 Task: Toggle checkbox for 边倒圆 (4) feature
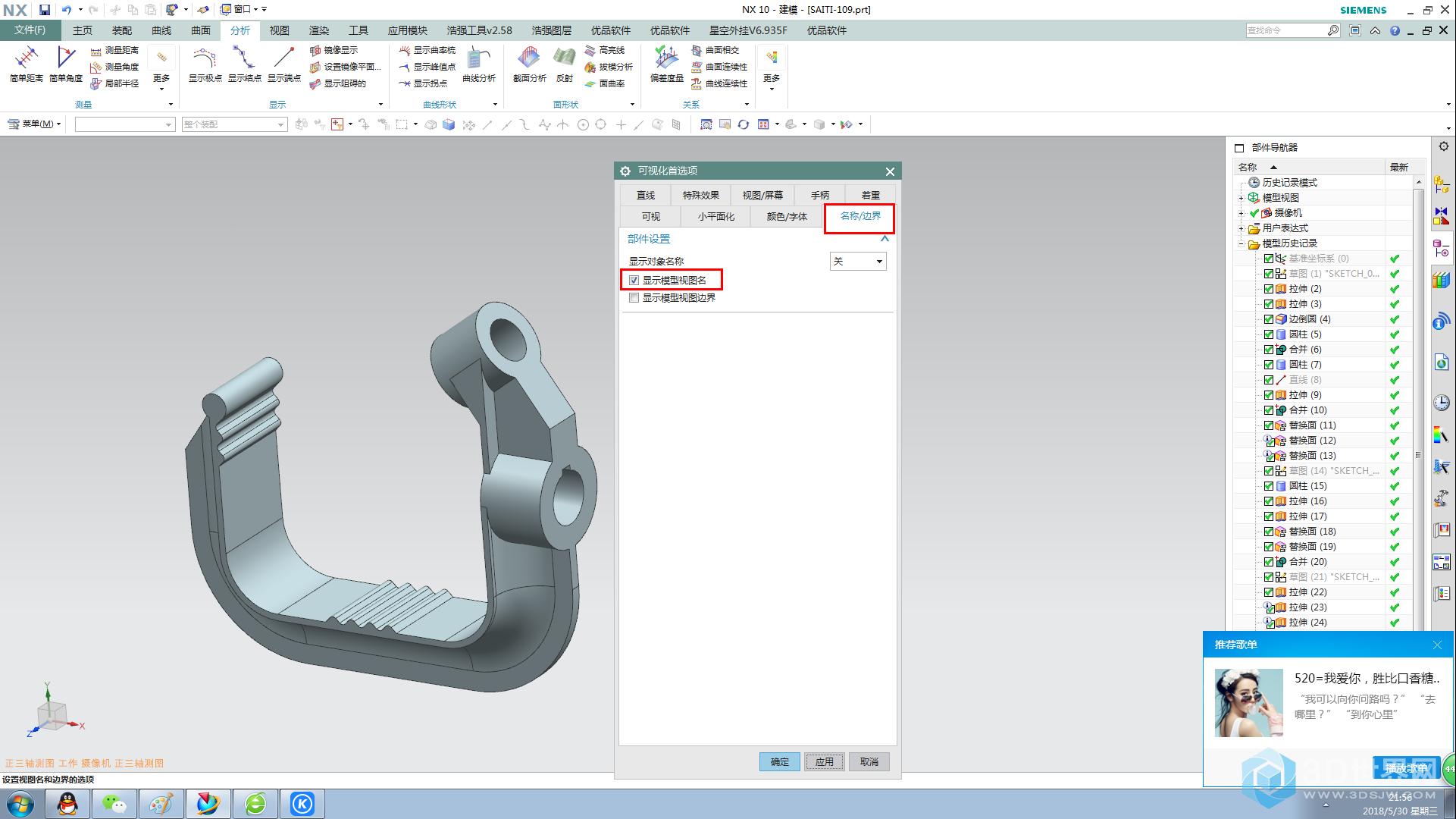coord(1269,319)
